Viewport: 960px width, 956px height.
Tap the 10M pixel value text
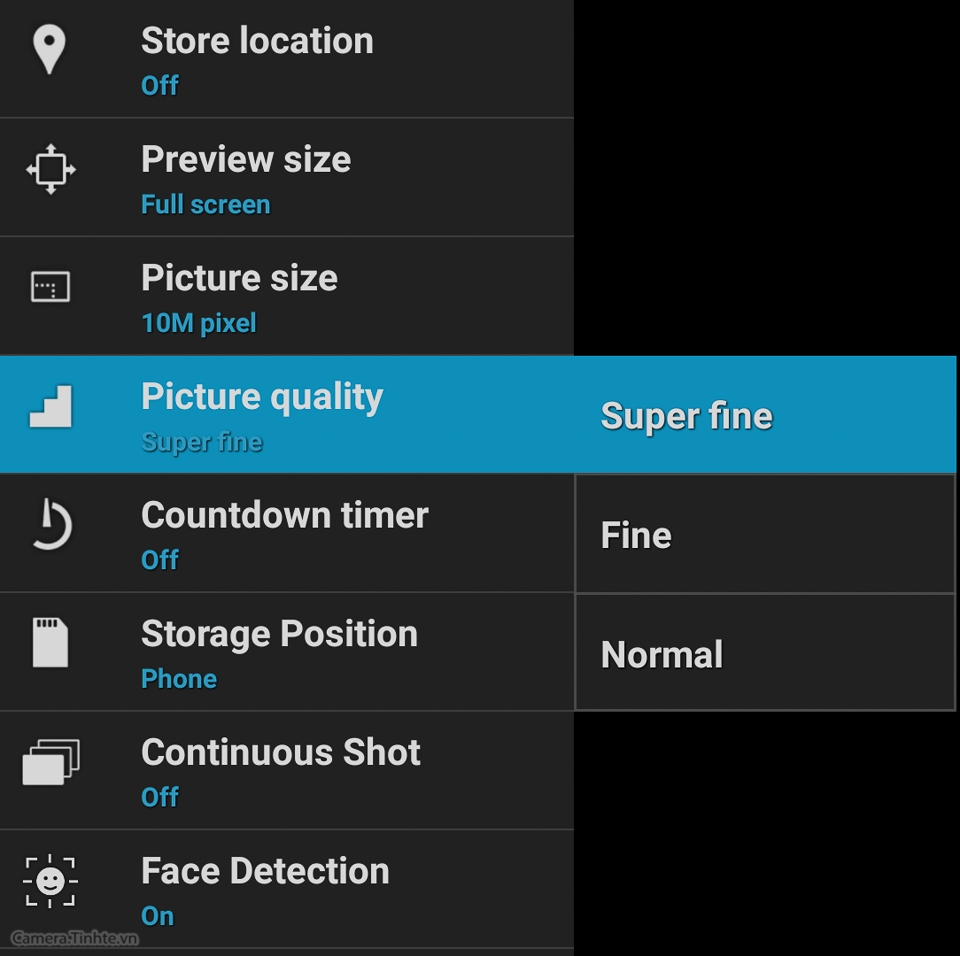click(x=198, y=323)
